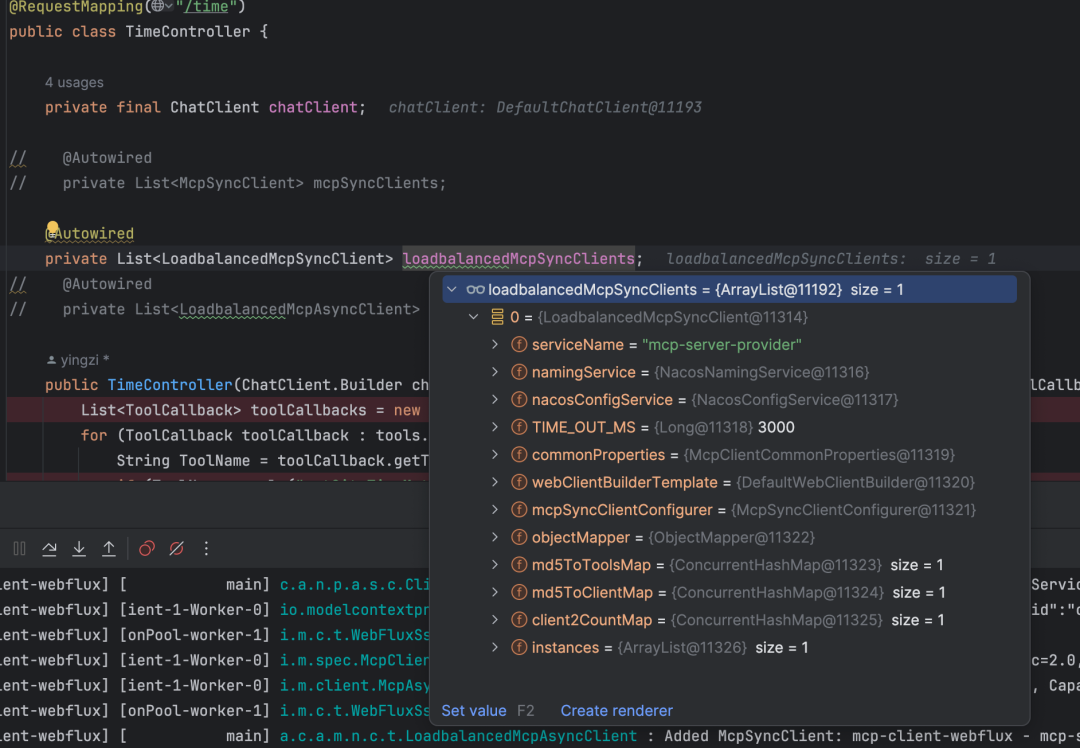Viewport: 1080px width, 748px height.
Task: Click the Pause Program debugger icon
Action: [19, 548]
